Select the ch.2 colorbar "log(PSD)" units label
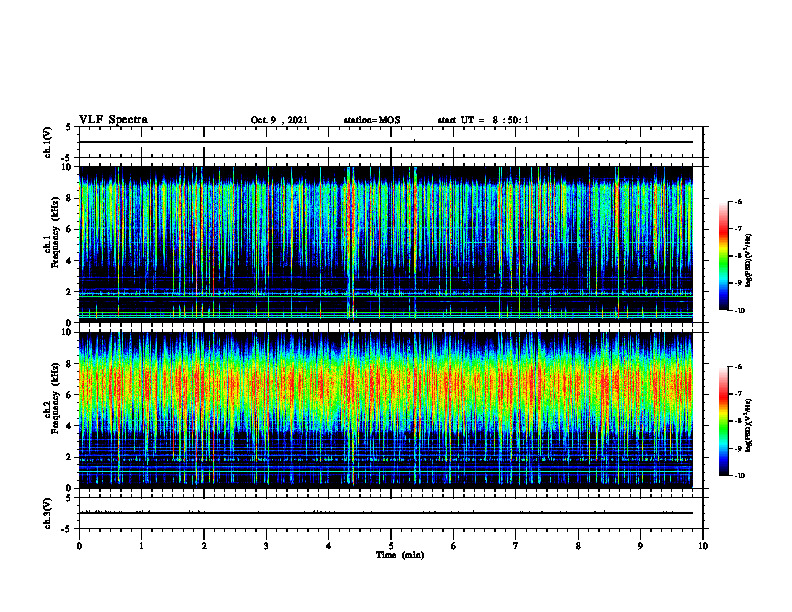Image resolution: width=792 pixels, height=612 pixels. (749, 425)
